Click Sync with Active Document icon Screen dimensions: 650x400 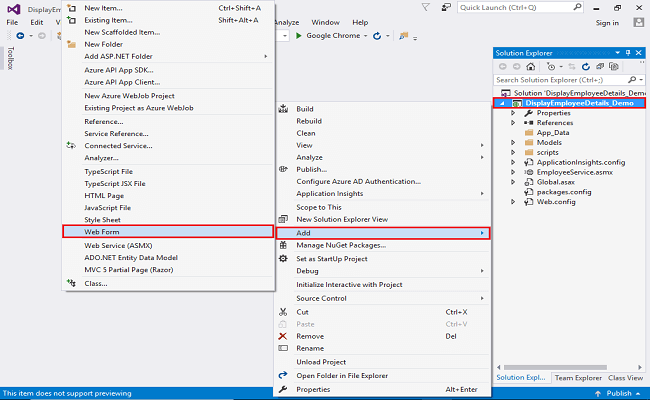click(572, 66)
